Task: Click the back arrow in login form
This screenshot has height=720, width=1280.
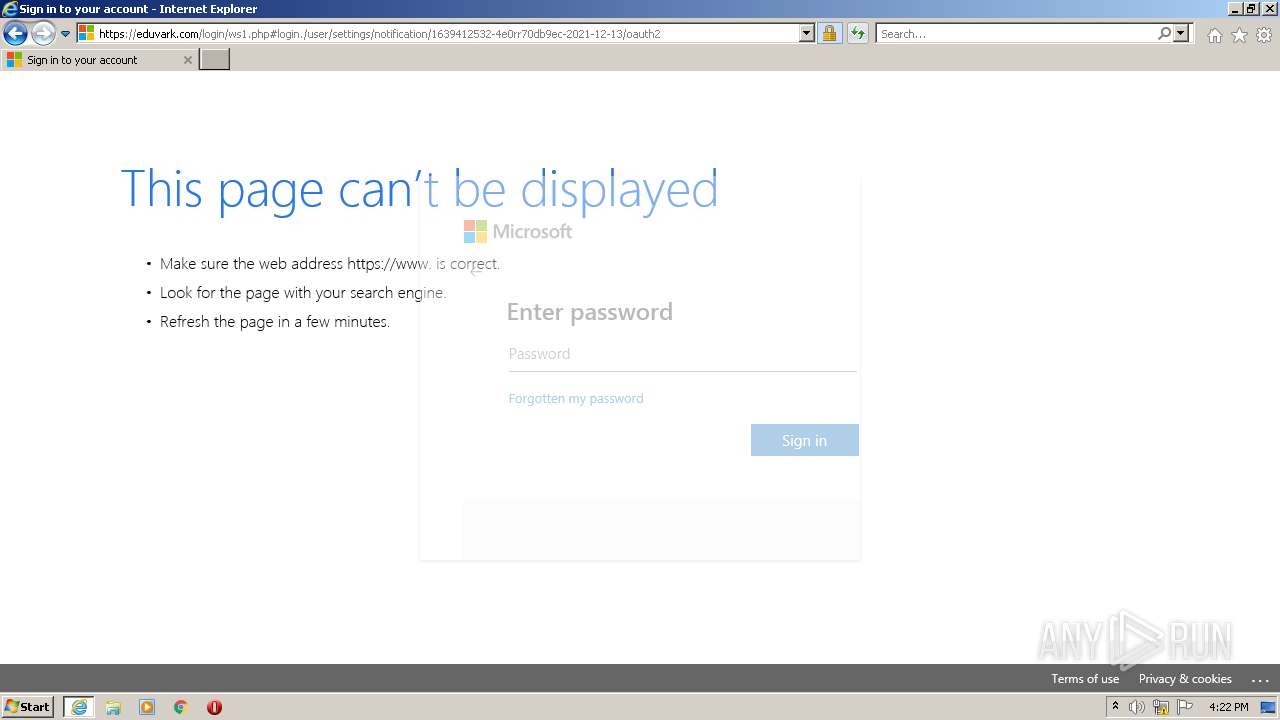Action: point(476,270)
